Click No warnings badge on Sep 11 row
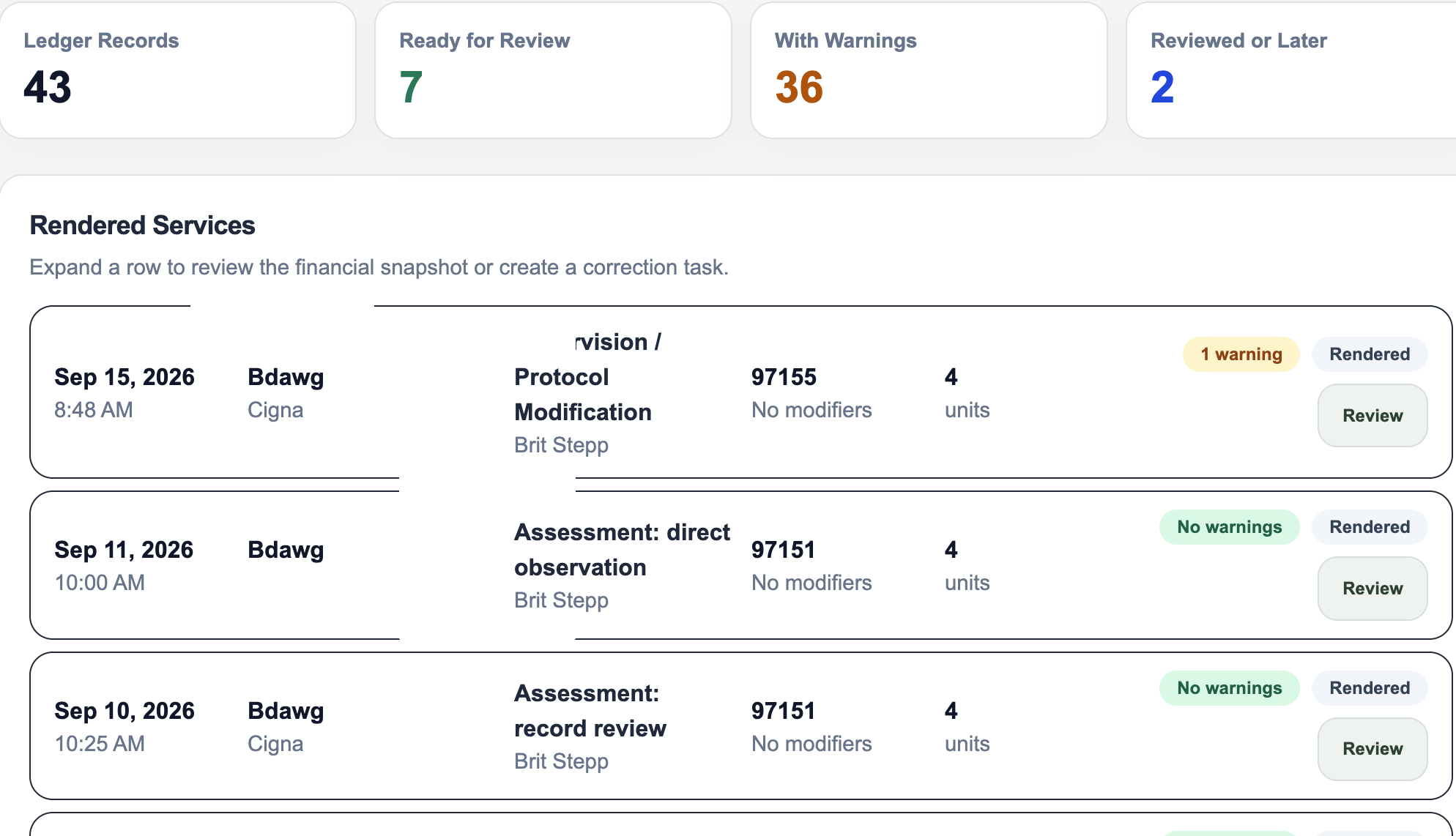This screenshot has width=1456, height=836. (1230, 527)
